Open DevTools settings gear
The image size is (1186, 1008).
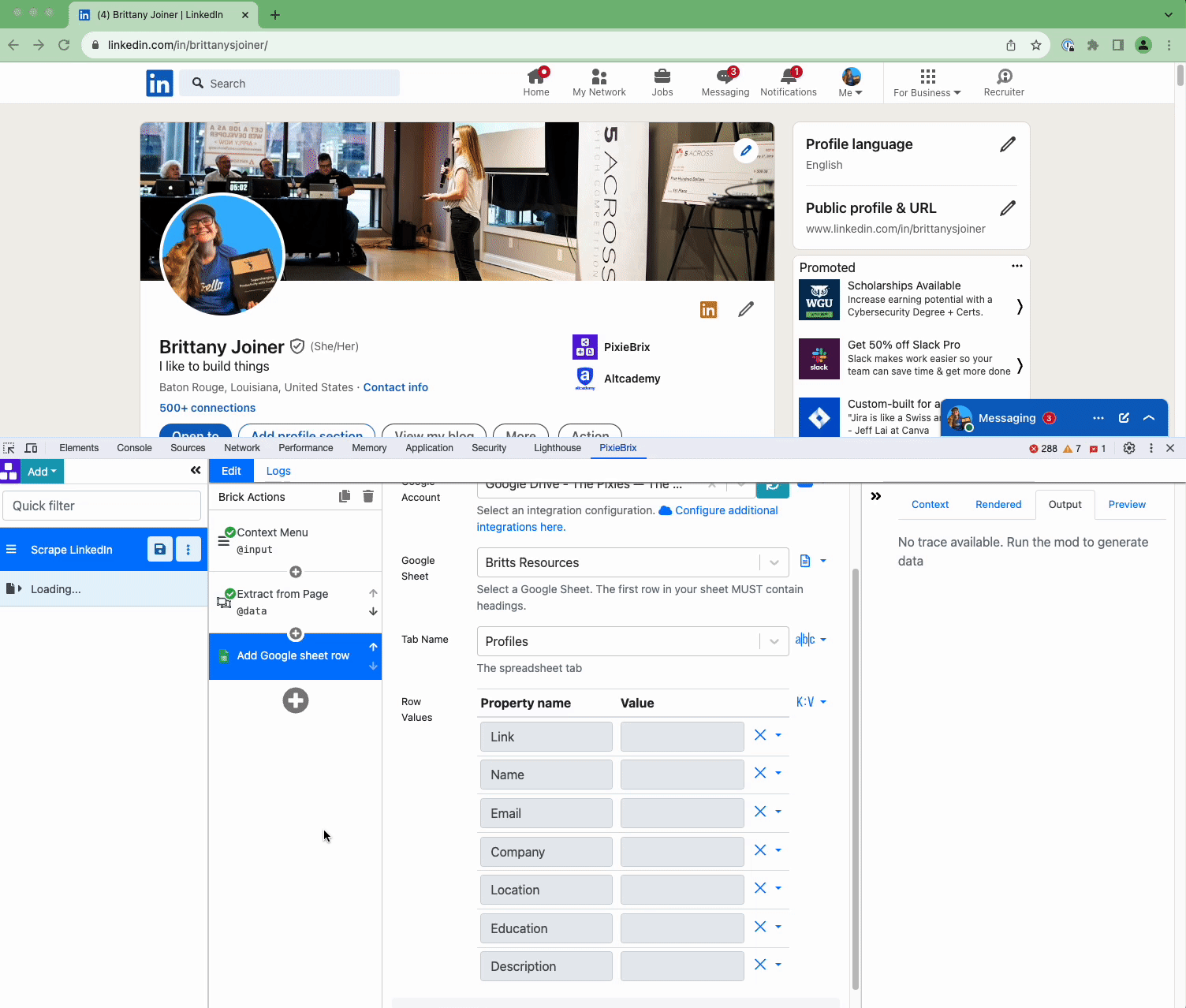pyautogui.click(x=1129, y=448)
